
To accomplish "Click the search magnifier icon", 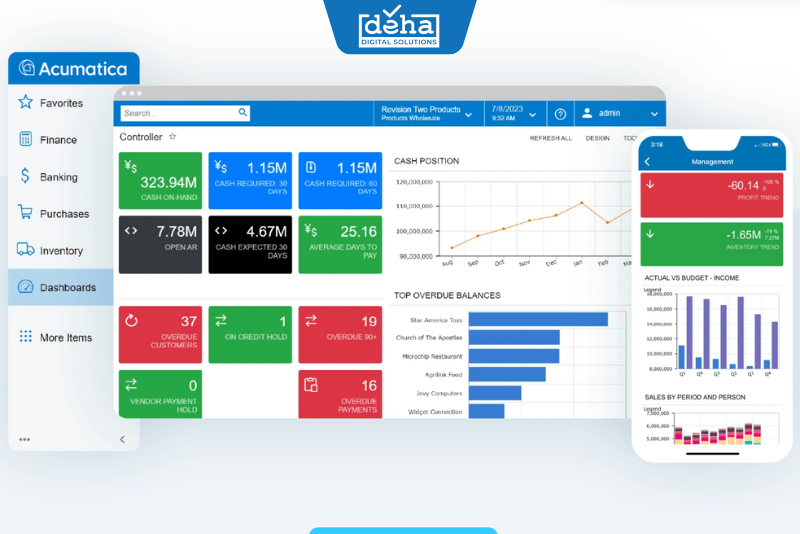I will pos(242,112).
